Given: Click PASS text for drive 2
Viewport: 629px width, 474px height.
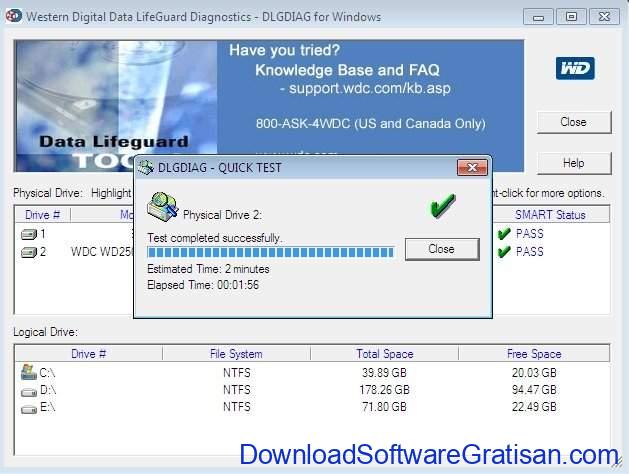Looking at the screenshot, I should click(530, 251).
